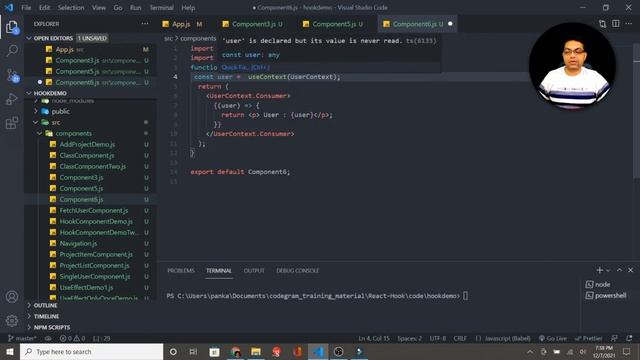The width and height of the screenshot is (640, 360).
Task: Show hidden system tray icons chevron
Action: point(530,351)
